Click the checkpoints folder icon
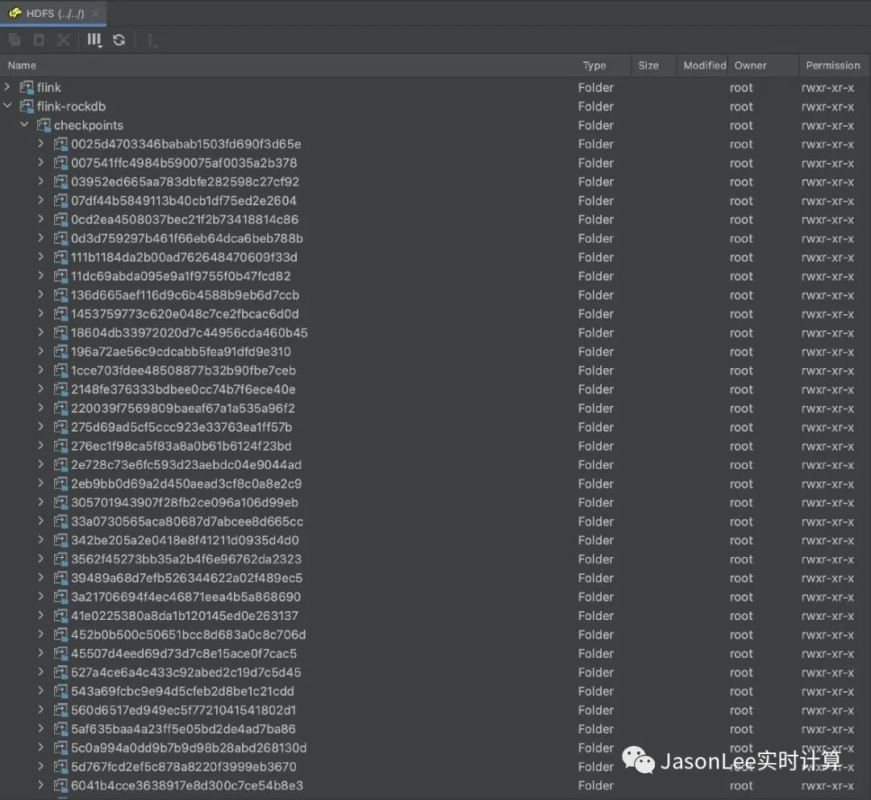The image size is (871, 800). coord(44,126)
